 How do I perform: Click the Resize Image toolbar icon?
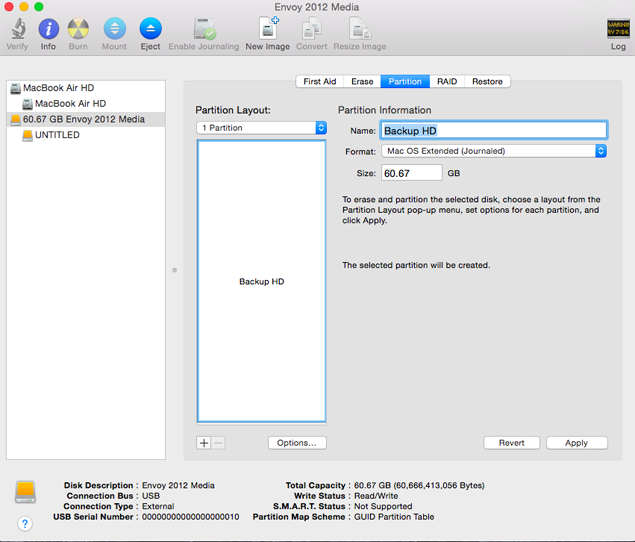click(x=360, y=29)
